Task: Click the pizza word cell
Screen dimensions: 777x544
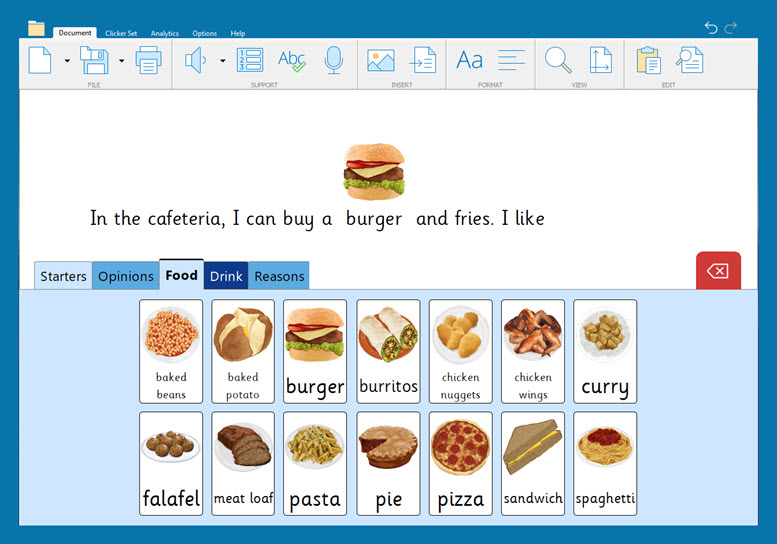Action: [461, 463]
